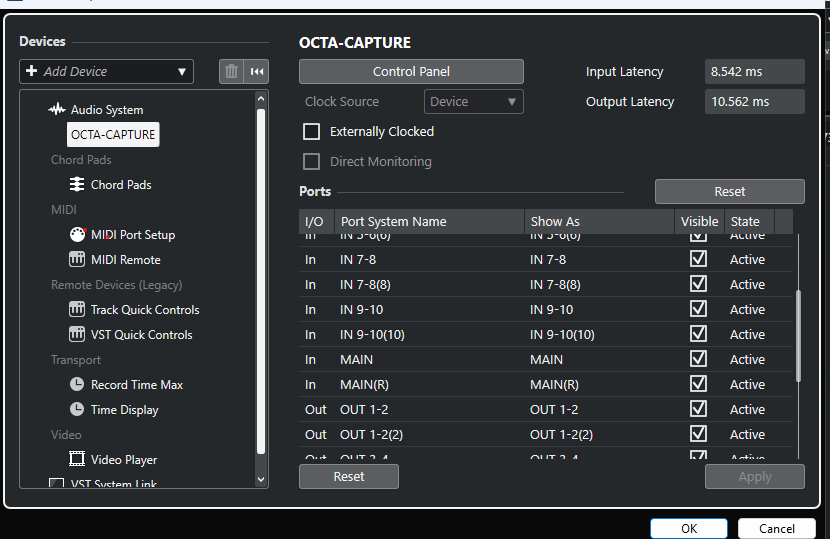Select Audio System in device tree
This screenshot has height=539, width=830.
(x=107, y=110)
